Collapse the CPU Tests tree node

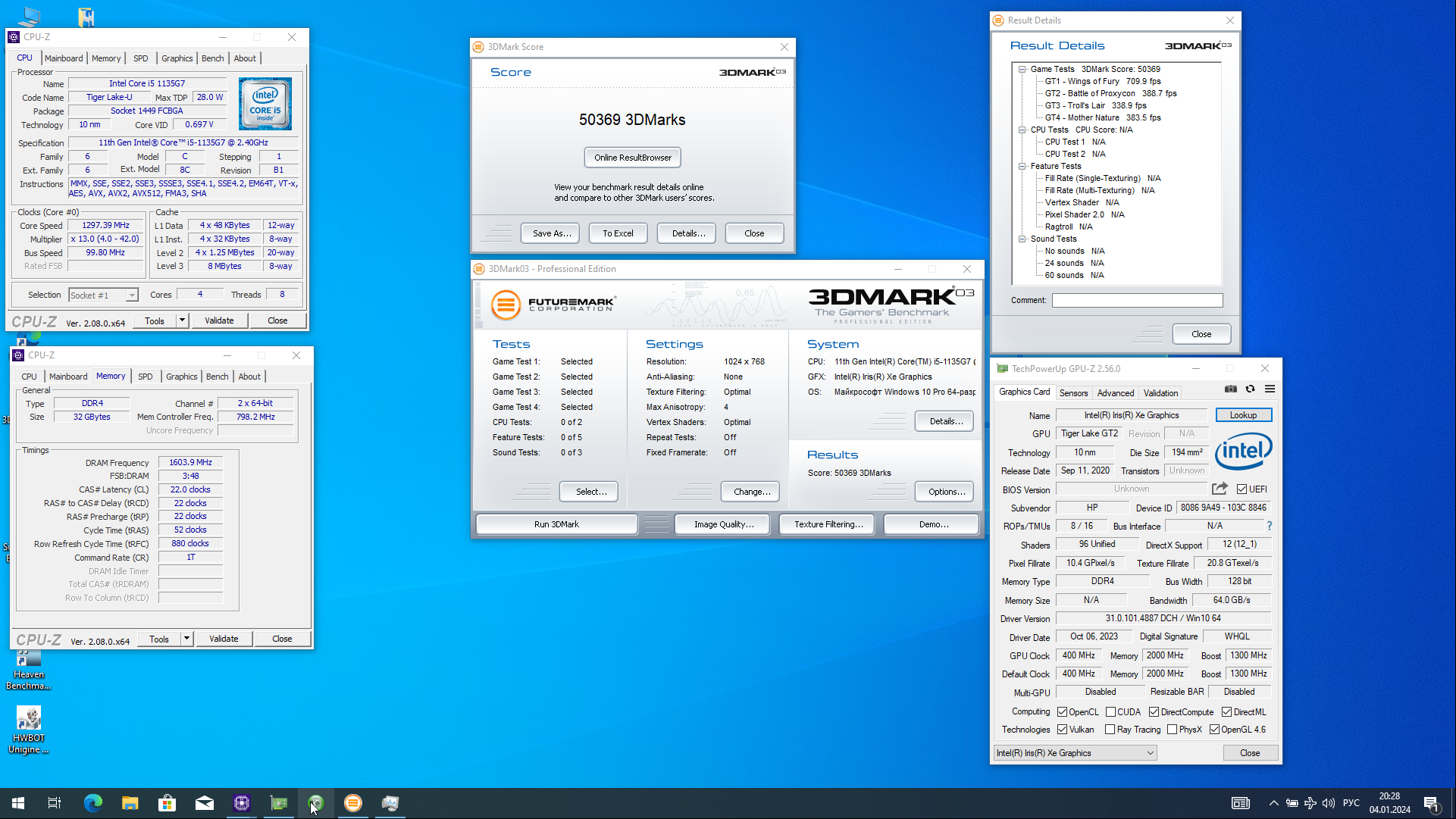click(x=1022, y=130)
